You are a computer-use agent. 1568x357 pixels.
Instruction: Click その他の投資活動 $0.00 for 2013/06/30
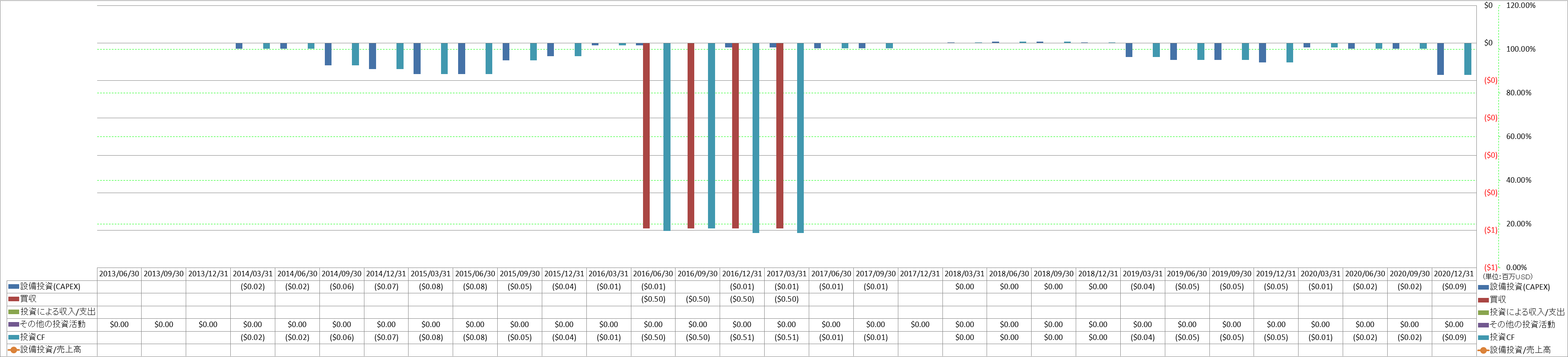click(x=119, y=324)
